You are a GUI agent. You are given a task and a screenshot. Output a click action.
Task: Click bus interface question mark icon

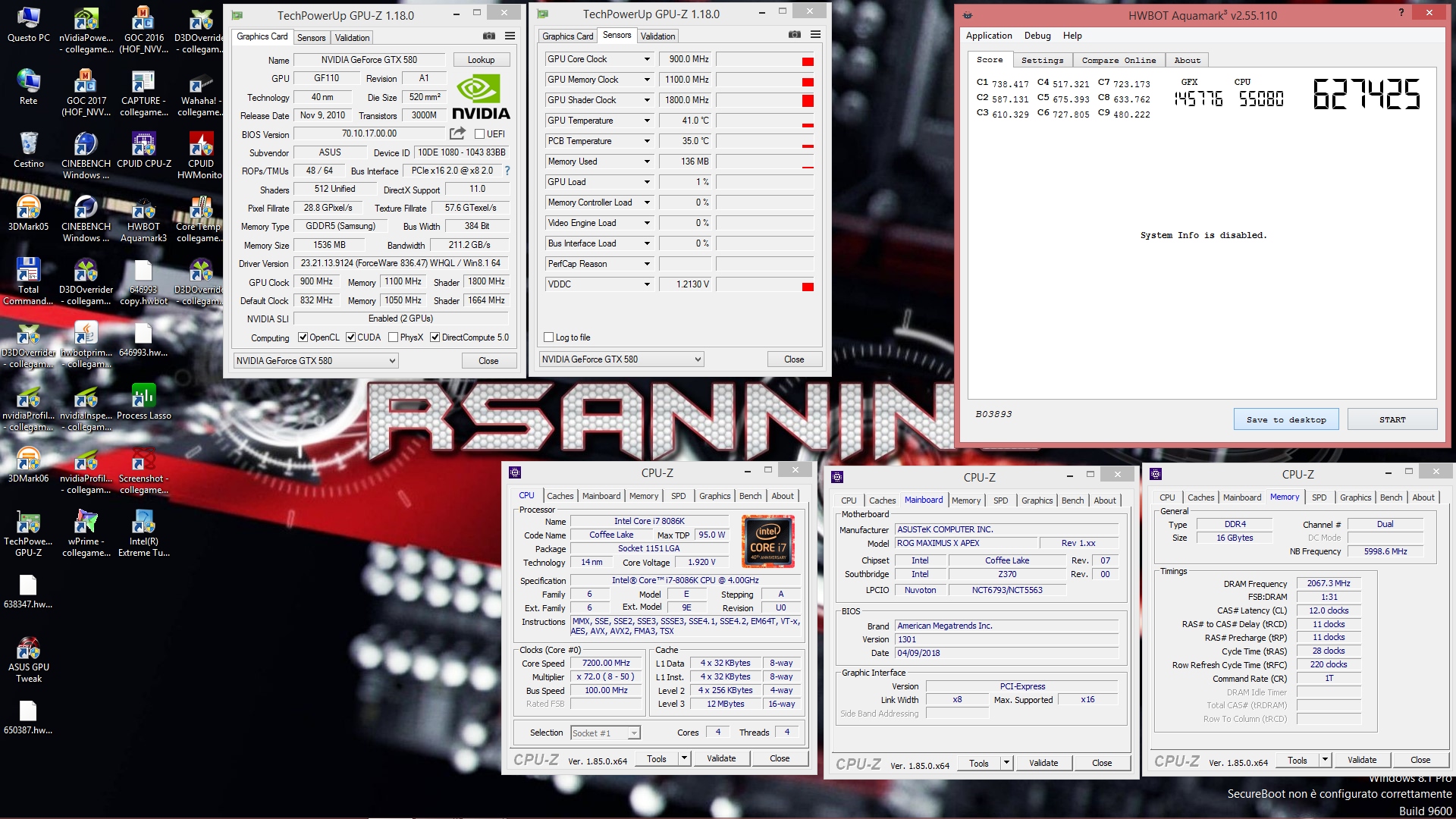[507, 171]
